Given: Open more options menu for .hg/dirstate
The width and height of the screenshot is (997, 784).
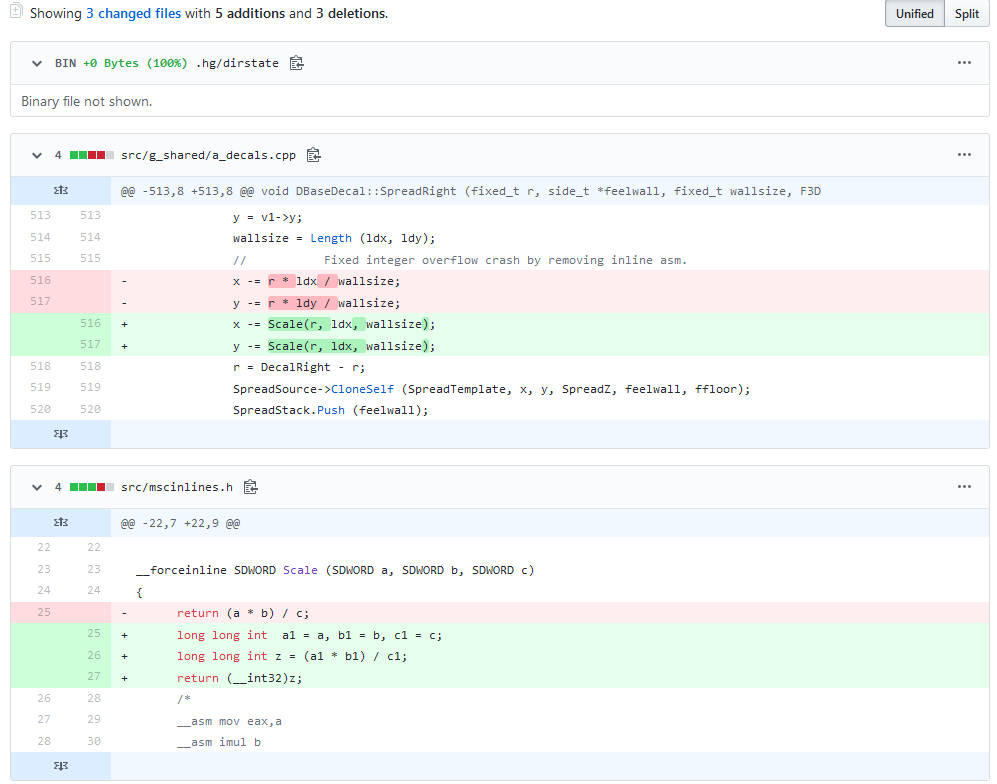Looking at the screenshot, I should pos(964,63).
